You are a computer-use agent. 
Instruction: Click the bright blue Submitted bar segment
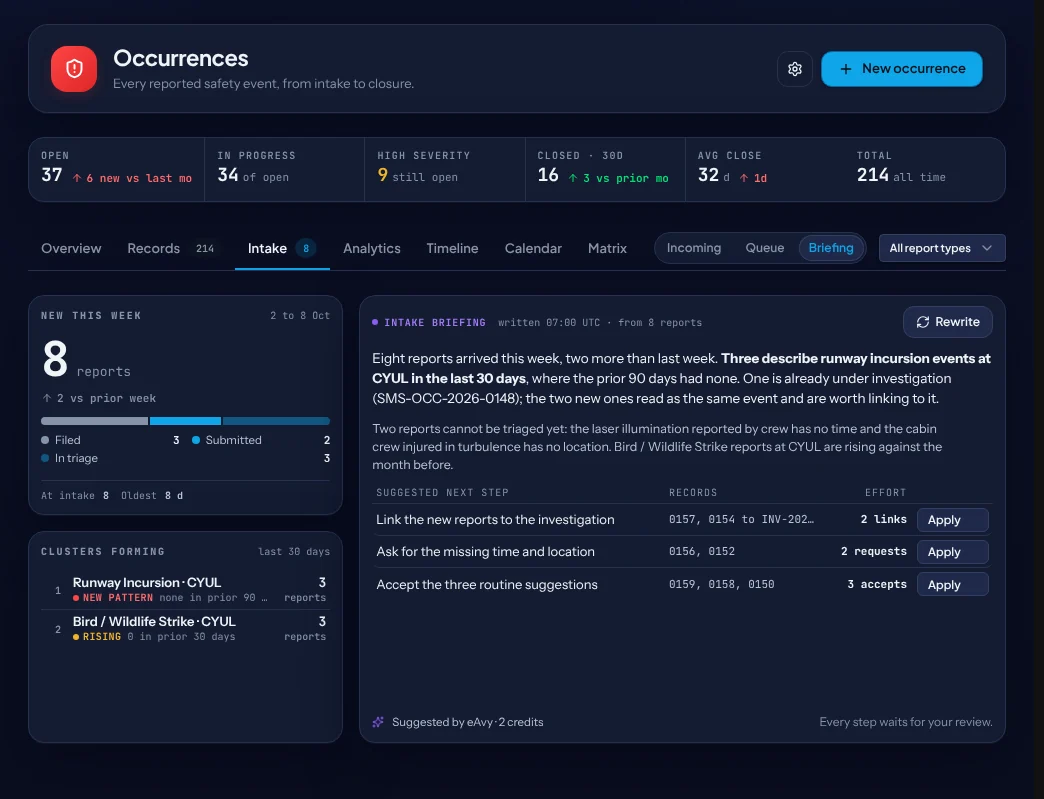pos(185,421)
